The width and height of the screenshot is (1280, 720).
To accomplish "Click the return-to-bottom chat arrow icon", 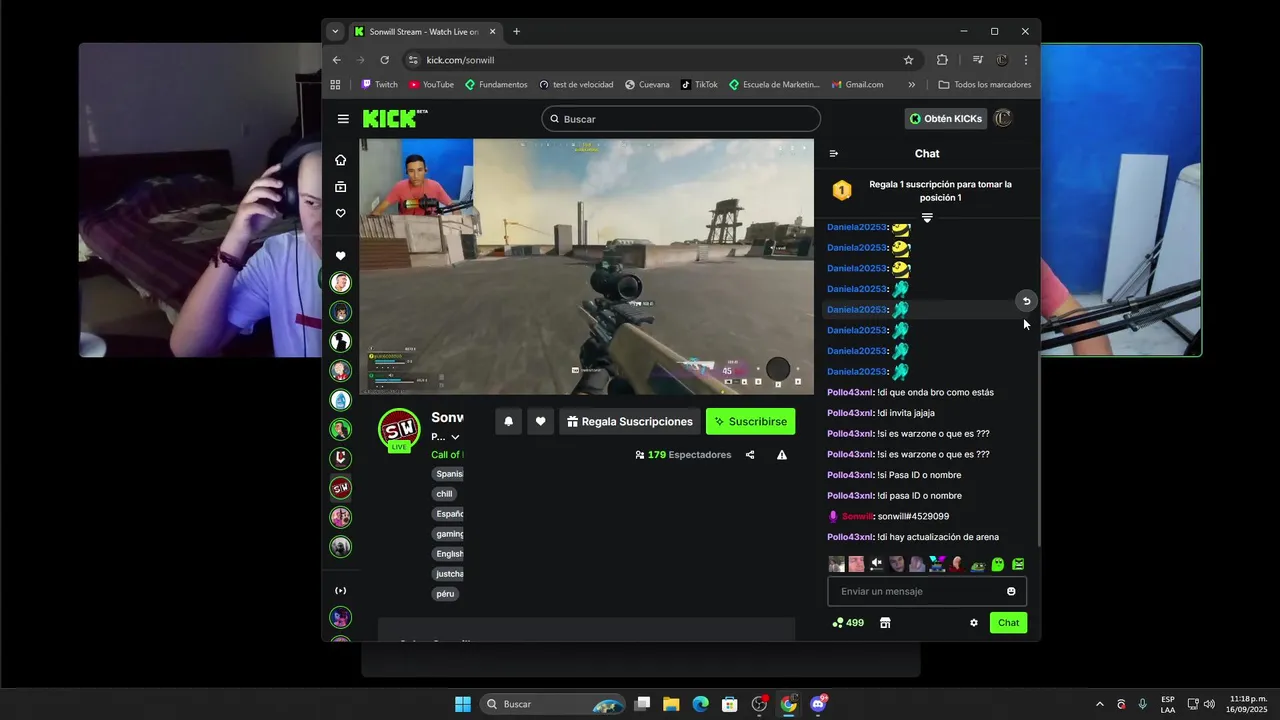I will pyautogui.click(x=1026, y=301).
